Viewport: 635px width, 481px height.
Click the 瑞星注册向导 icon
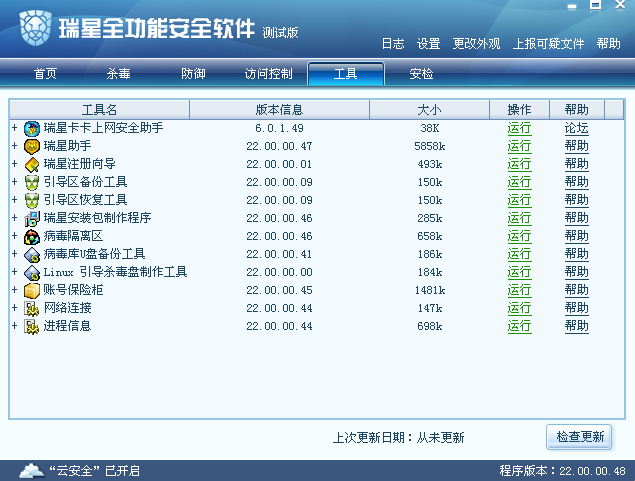32,164
